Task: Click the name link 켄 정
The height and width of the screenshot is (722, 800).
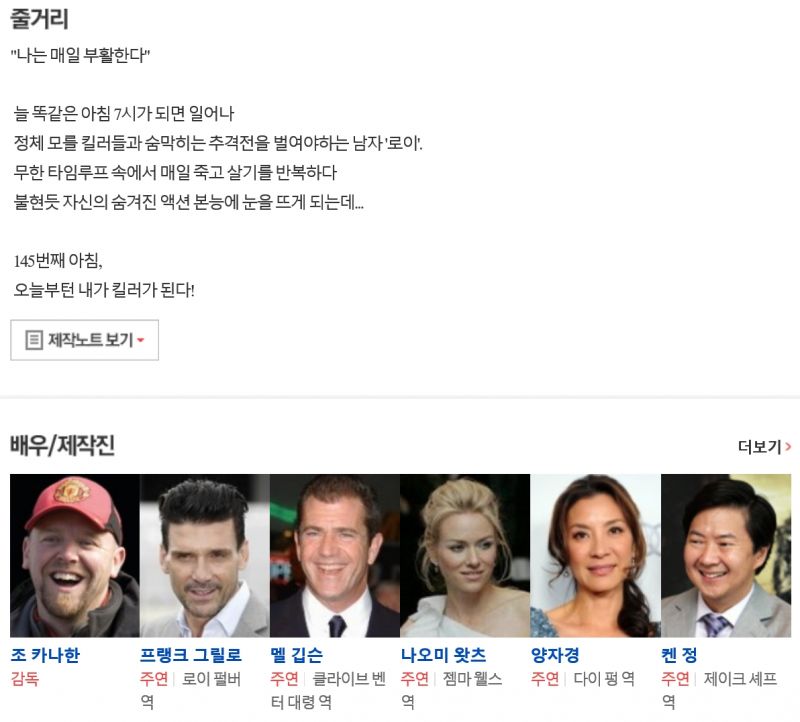Action: [679, 655]
